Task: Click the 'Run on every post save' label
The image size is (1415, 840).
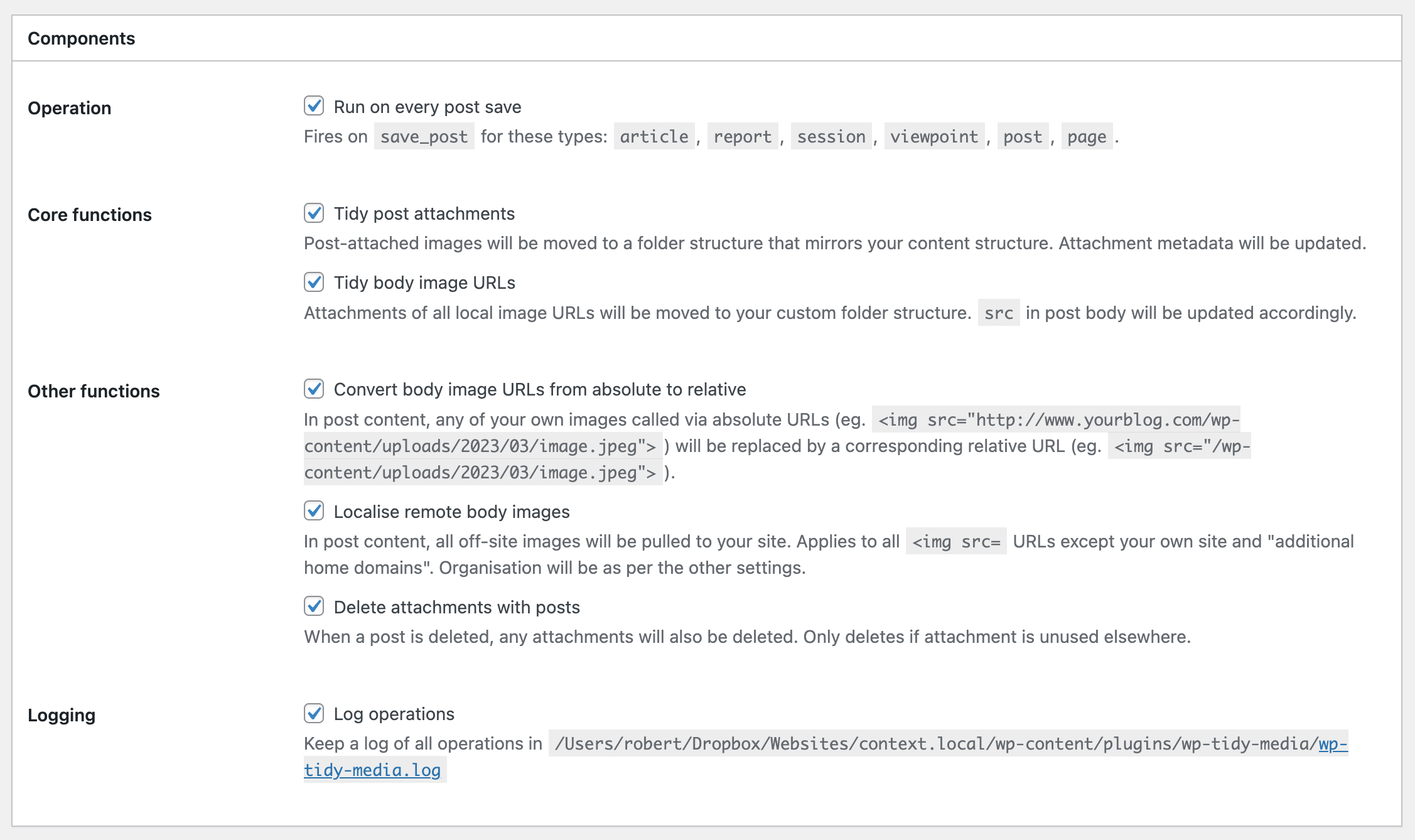Action: [x=427, y=107]
